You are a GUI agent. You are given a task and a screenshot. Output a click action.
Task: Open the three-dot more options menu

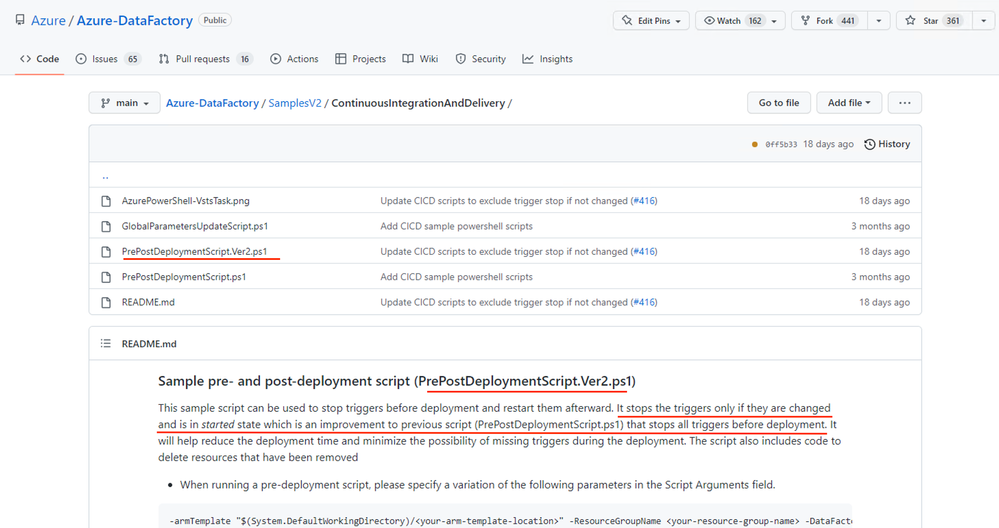coord(905,103)
